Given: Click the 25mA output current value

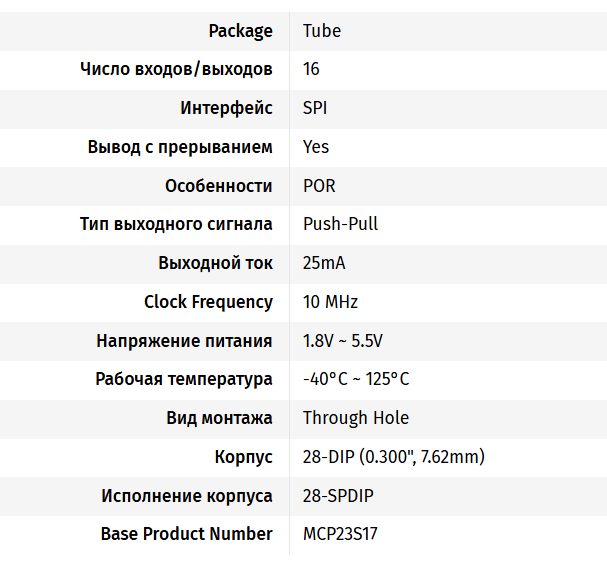Looking at the screenshot, I should 324,263.
